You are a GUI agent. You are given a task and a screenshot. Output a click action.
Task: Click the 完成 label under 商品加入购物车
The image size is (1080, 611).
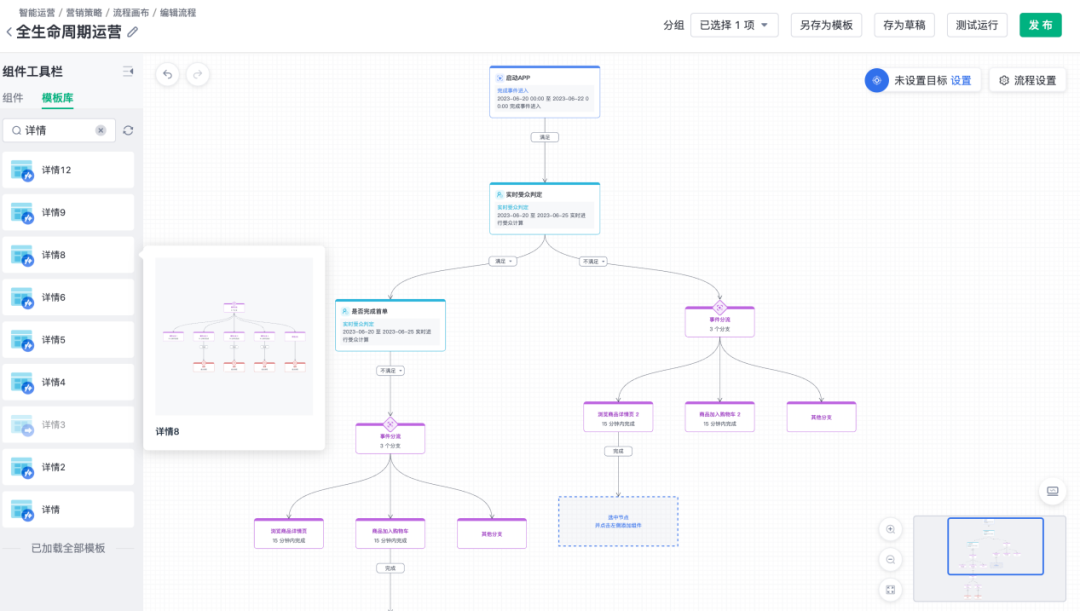pos(391,568)
